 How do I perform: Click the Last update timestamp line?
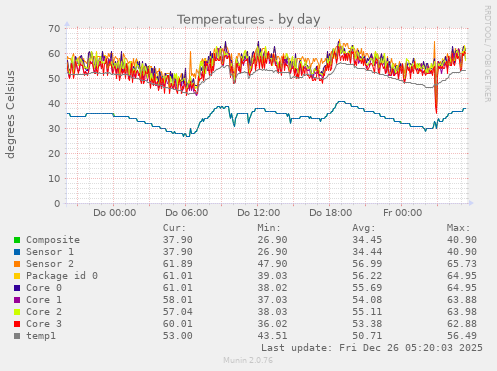pyautogui.click(x=372, y=348)
